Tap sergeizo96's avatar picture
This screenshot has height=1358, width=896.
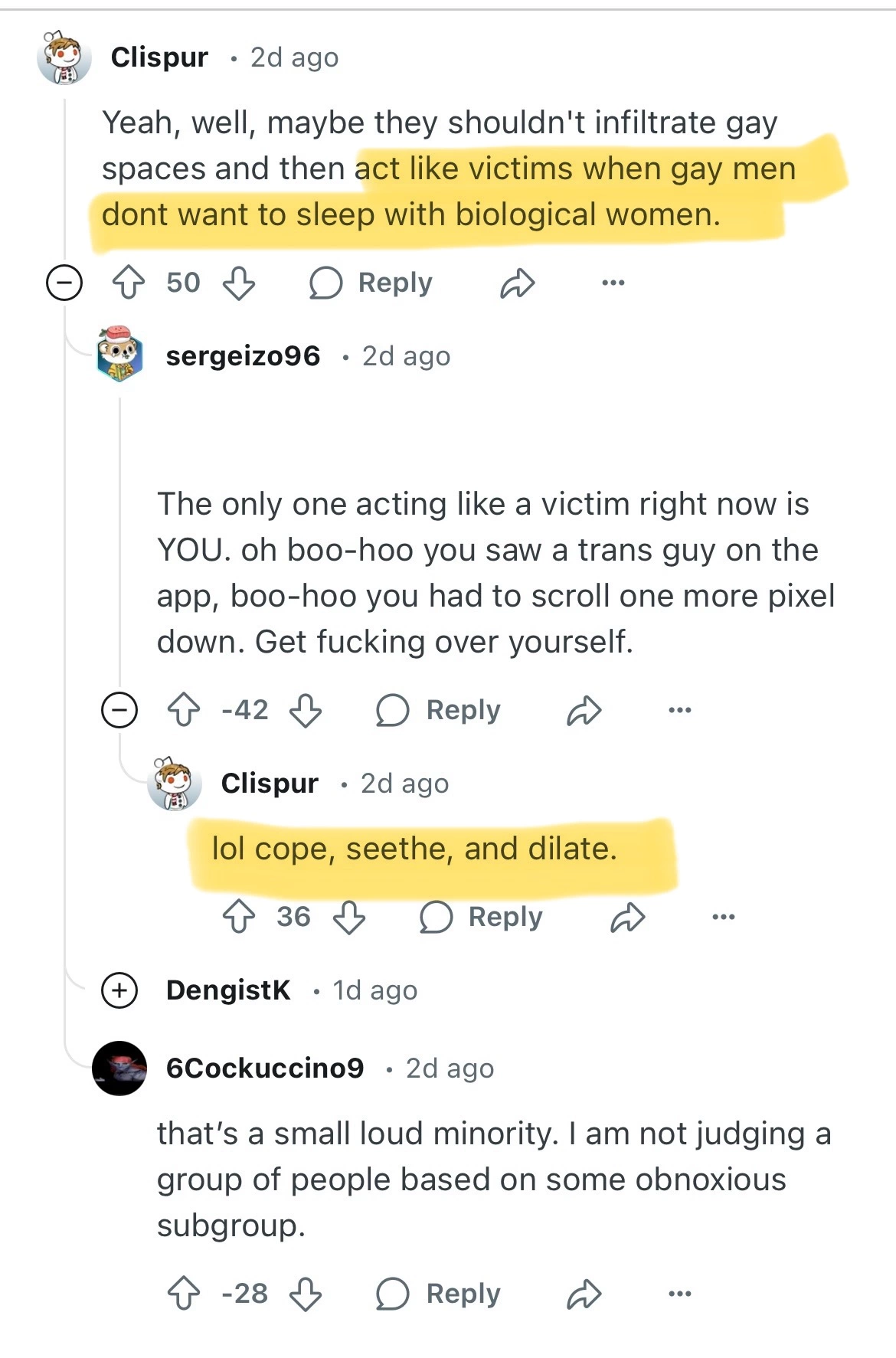pyautogui.click(x=119, y=354)
